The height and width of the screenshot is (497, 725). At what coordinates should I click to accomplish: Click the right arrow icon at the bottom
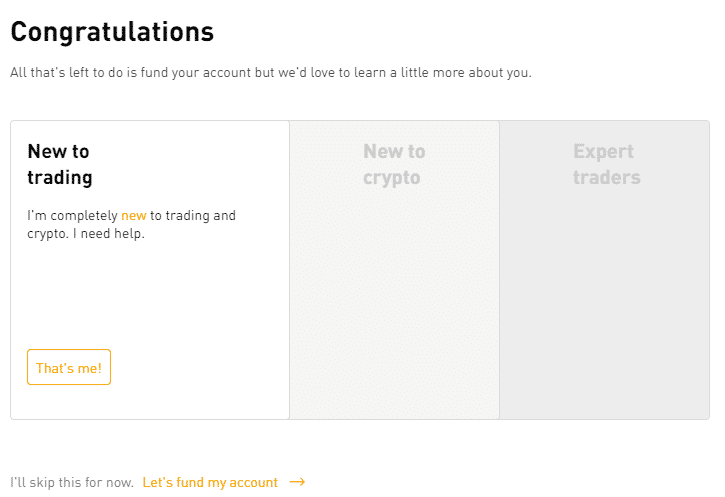(297, 482)
